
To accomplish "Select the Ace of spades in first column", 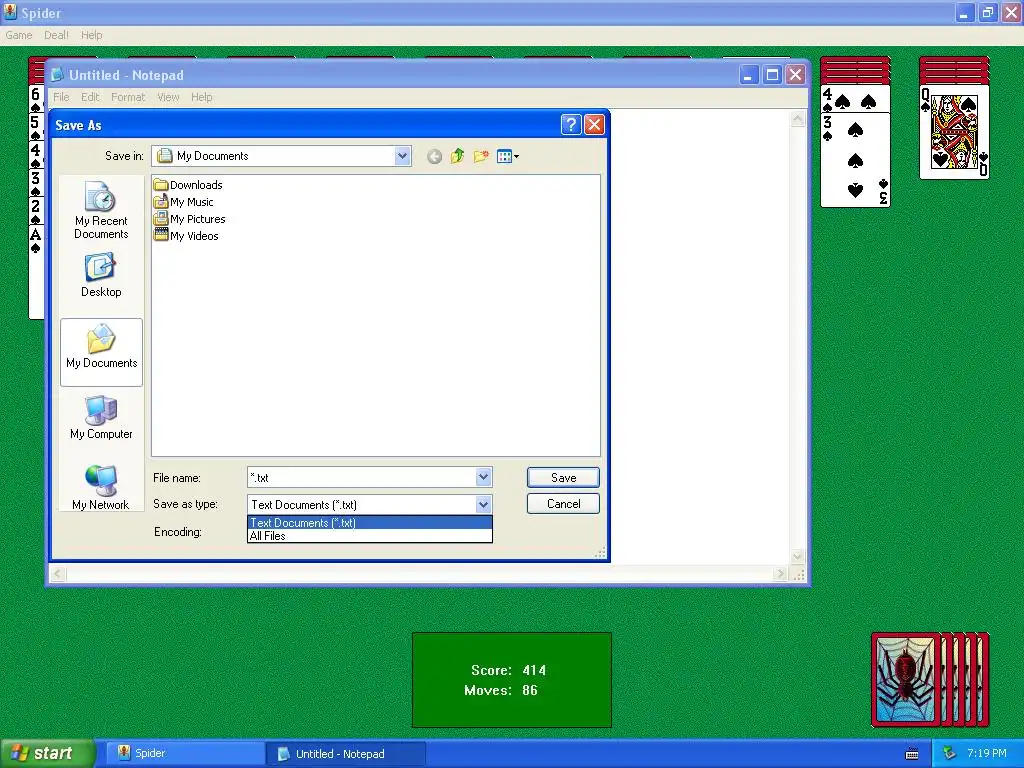I will (36, 272).
